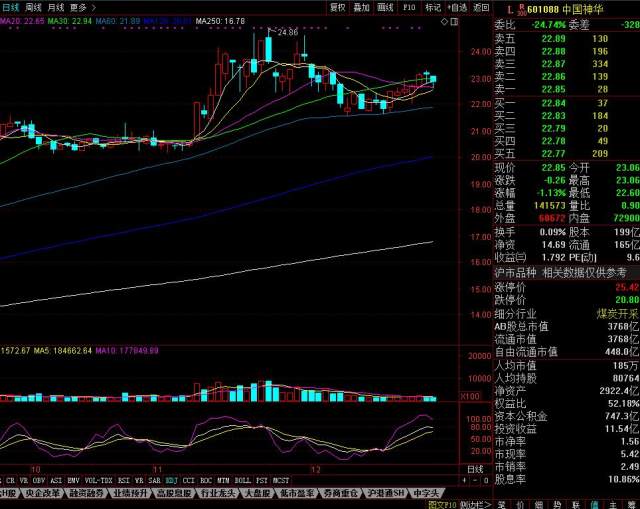Click the 叠加 overlay button
This screenshot has width=640, height=509.
coord(361,7)
